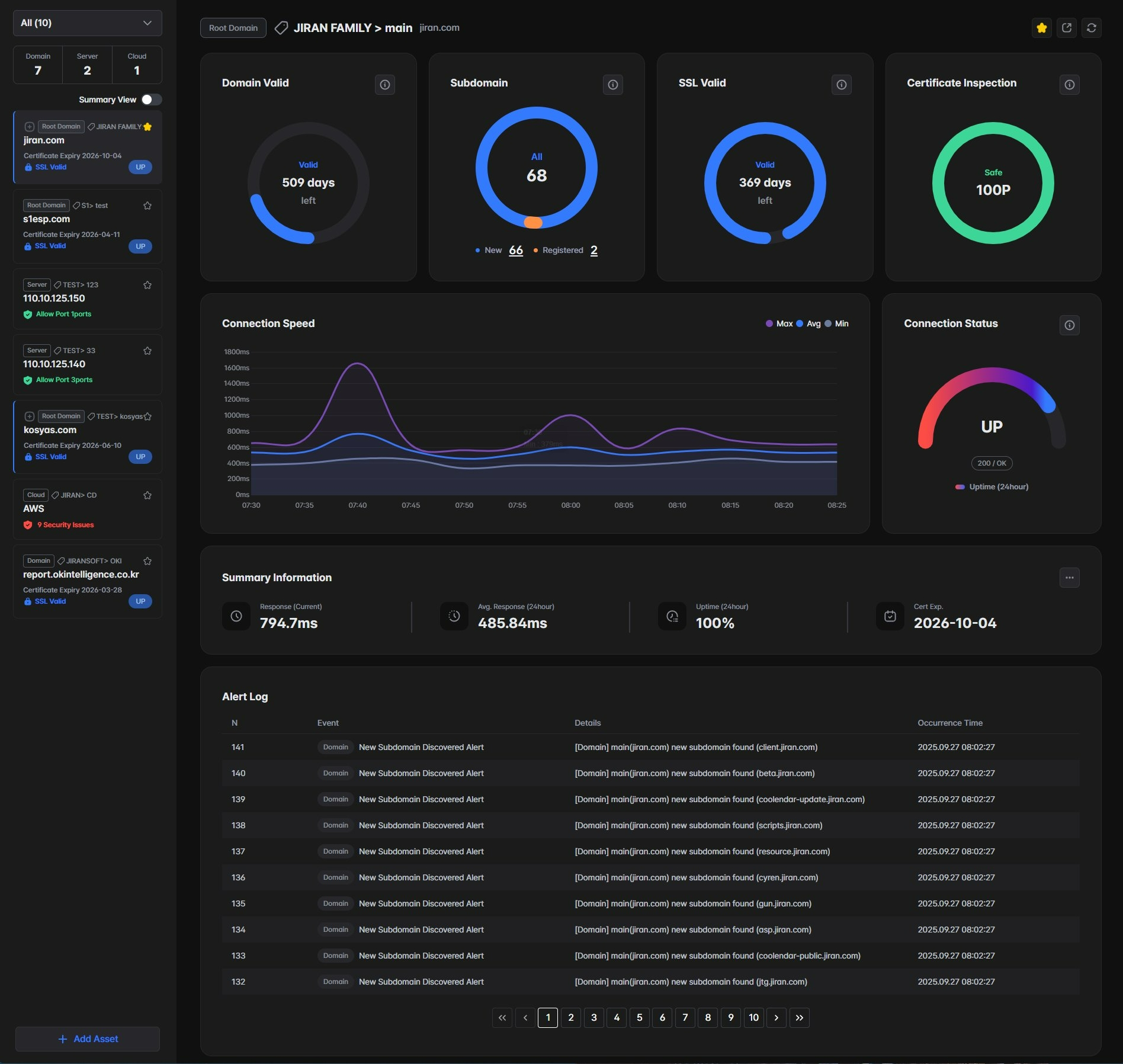
Task: Toggle the Max series in chart legend
Action: pos(779,323)
